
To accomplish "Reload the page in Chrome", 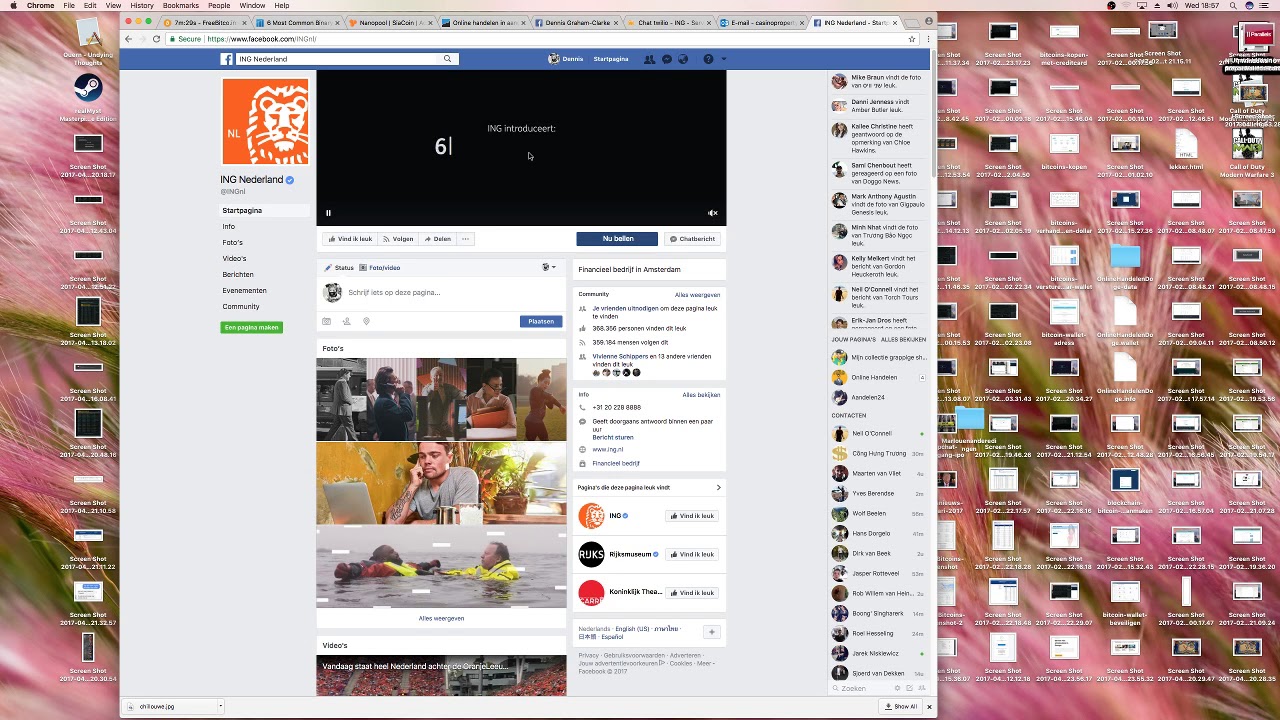I will pyautogui.click(x=156, y=39).
